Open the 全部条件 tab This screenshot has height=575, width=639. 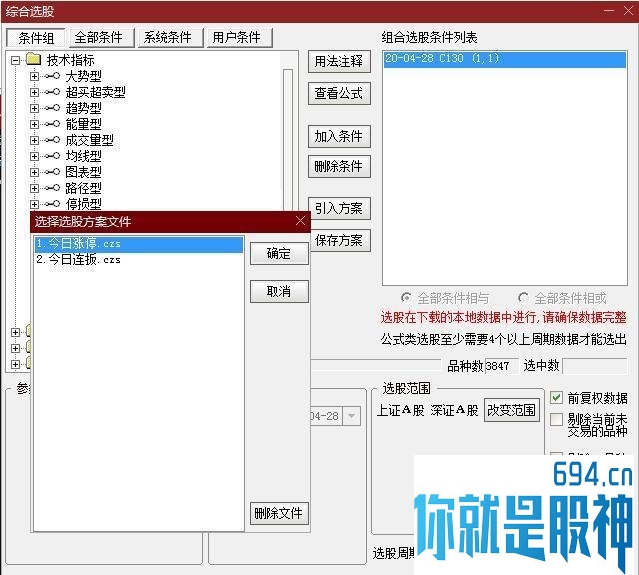[101, 37]
